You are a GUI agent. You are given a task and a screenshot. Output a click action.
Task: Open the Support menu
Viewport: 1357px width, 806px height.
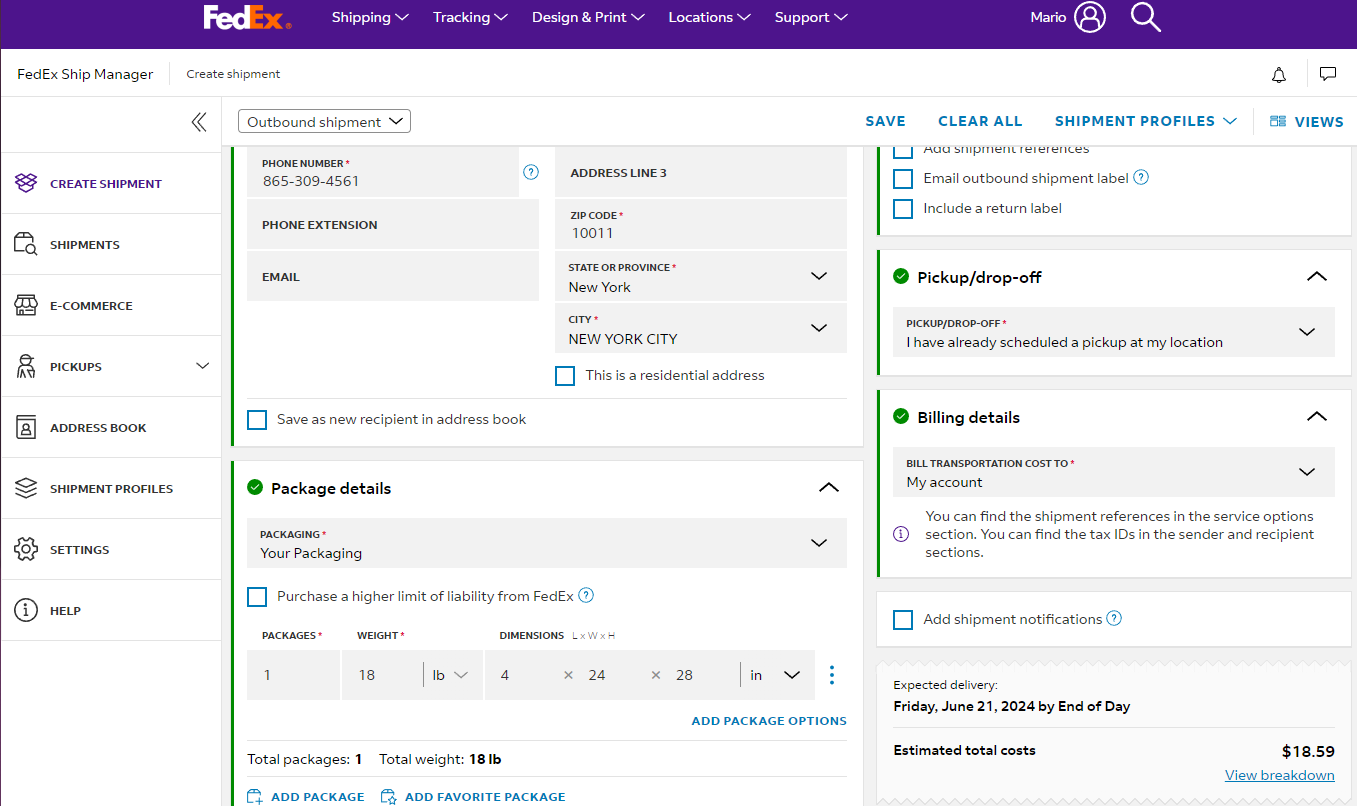click(x=811, y=17)
